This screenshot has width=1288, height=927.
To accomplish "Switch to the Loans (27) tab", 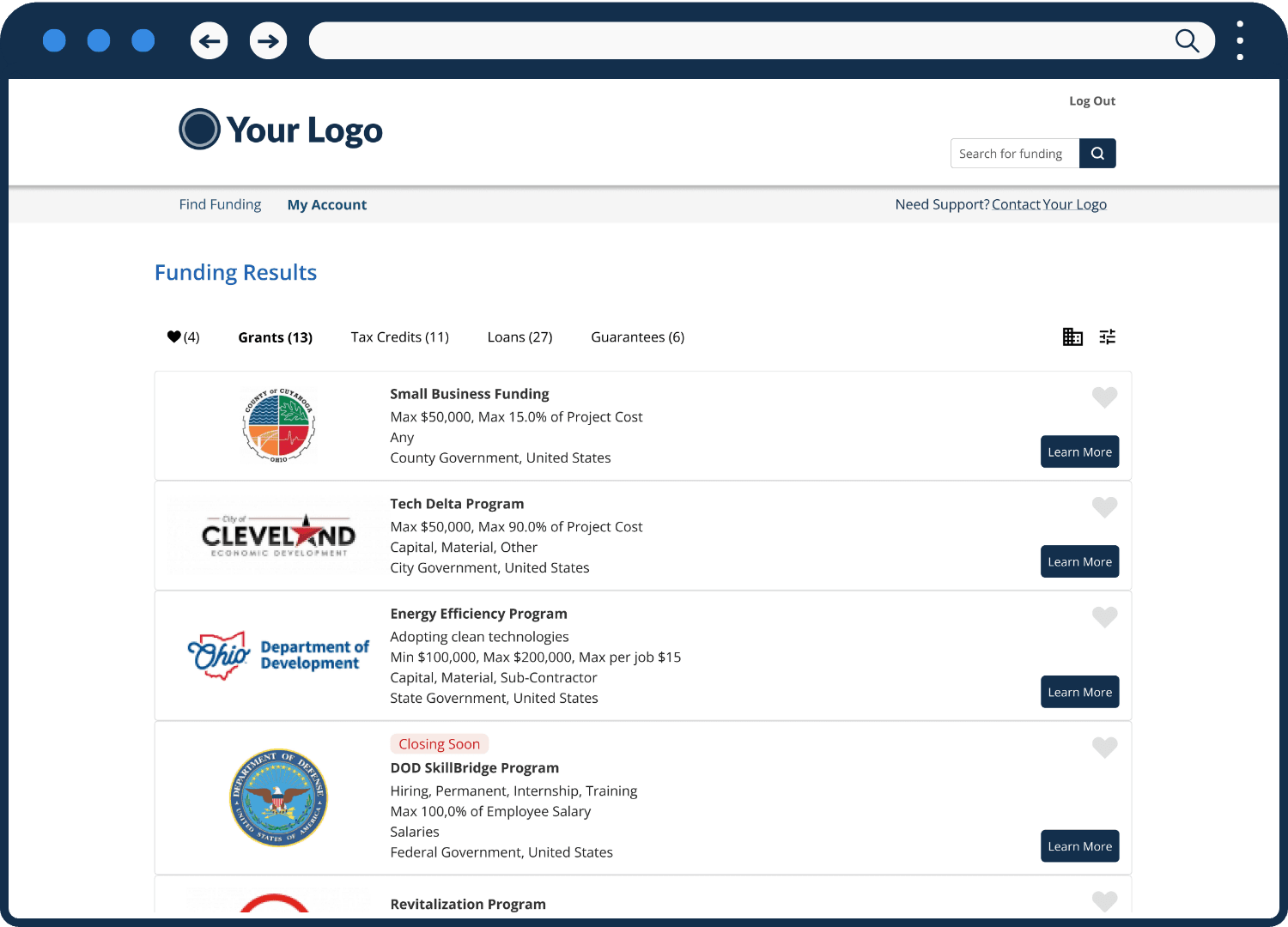I will pyautogui.click(x=519, y=336).
